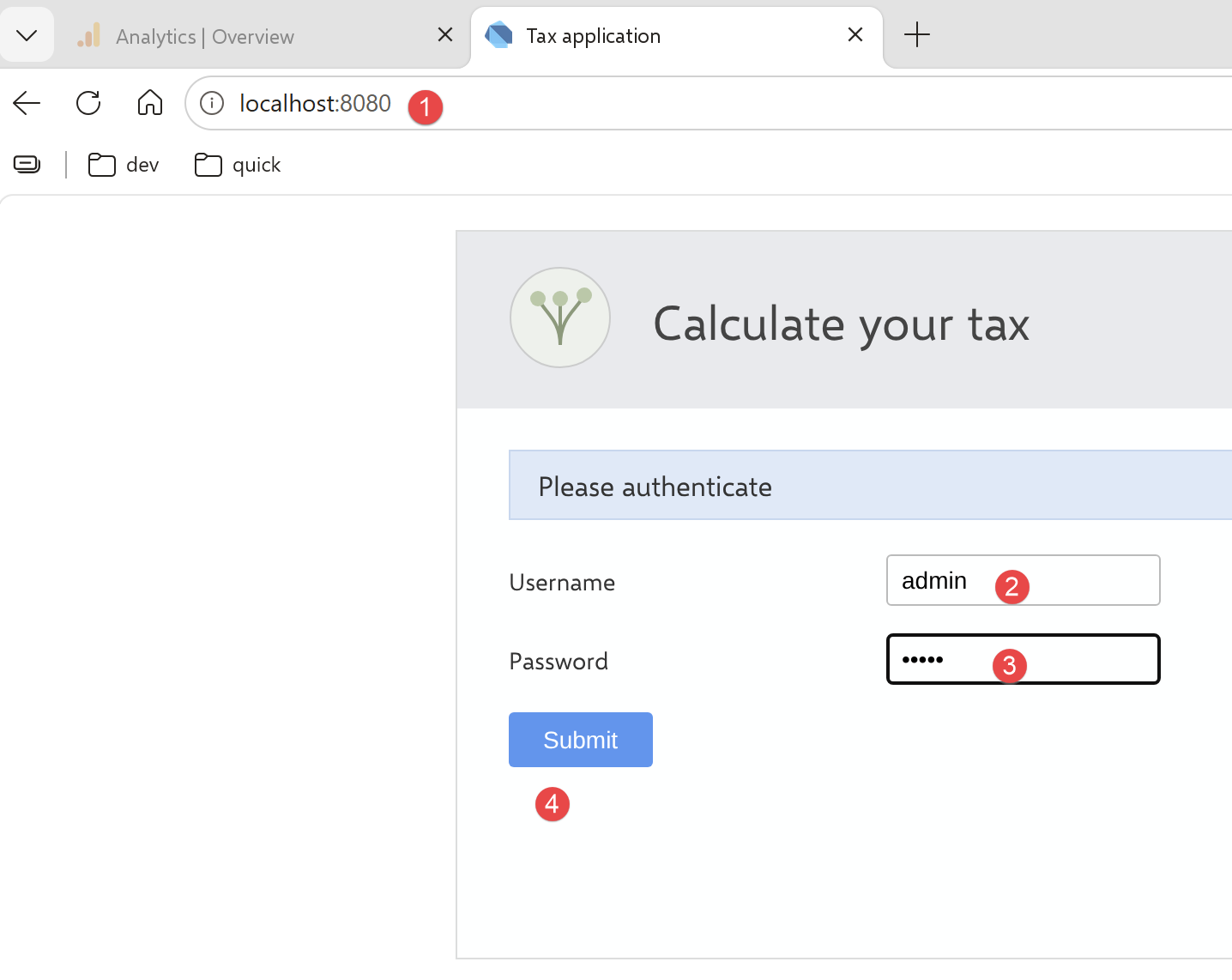Viewport: 1232px width, 980px height.
Task: Submit the authentication form
Action: tap(581, 740)
